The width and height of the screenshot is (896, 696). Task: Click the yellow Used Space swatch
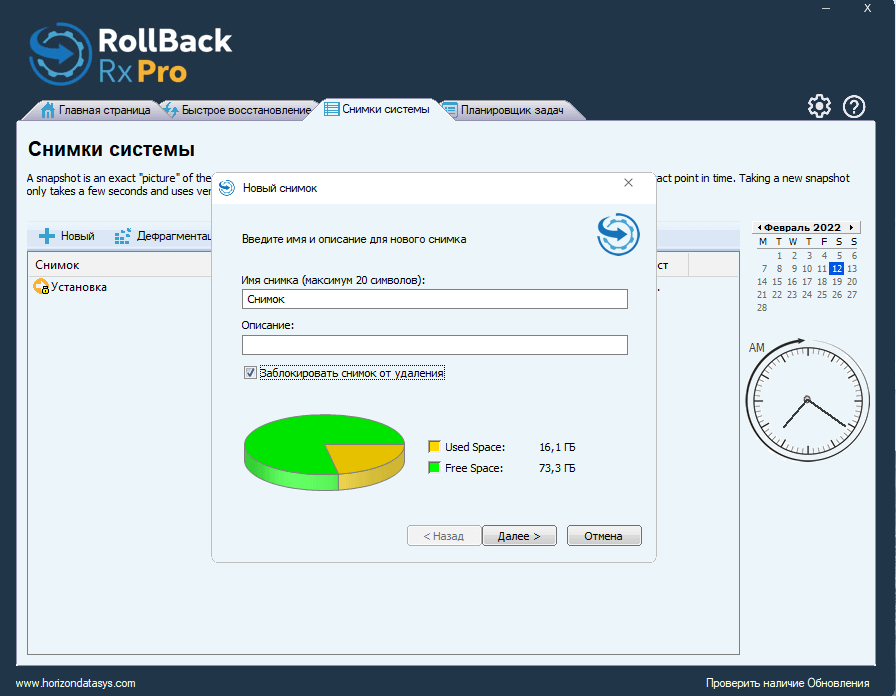pyautogui.click(x=434, y=446)
